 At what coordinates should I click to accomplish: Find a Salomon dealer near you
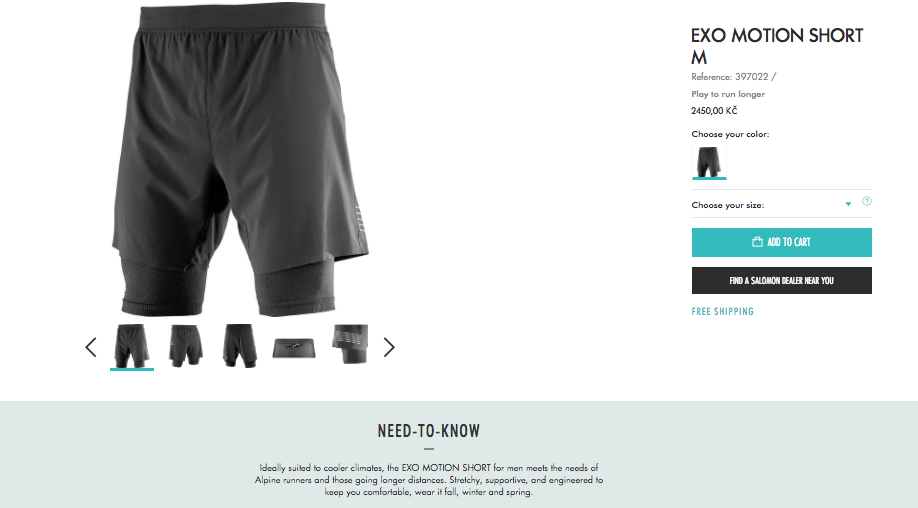click(782, 281)
